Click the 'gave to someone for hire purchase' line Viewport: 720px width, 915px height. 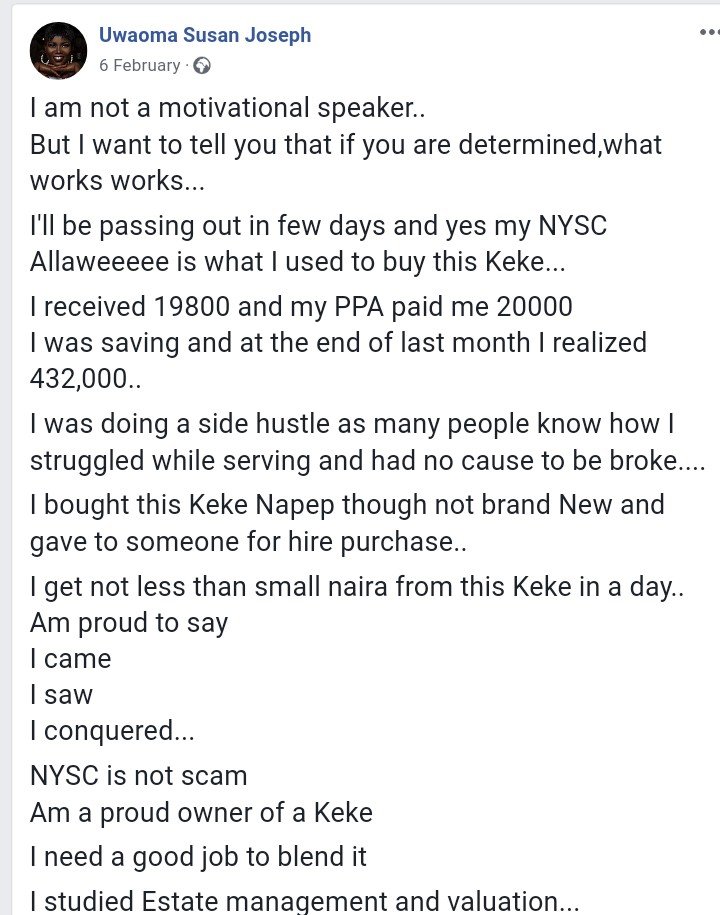[x=248, y=542]
